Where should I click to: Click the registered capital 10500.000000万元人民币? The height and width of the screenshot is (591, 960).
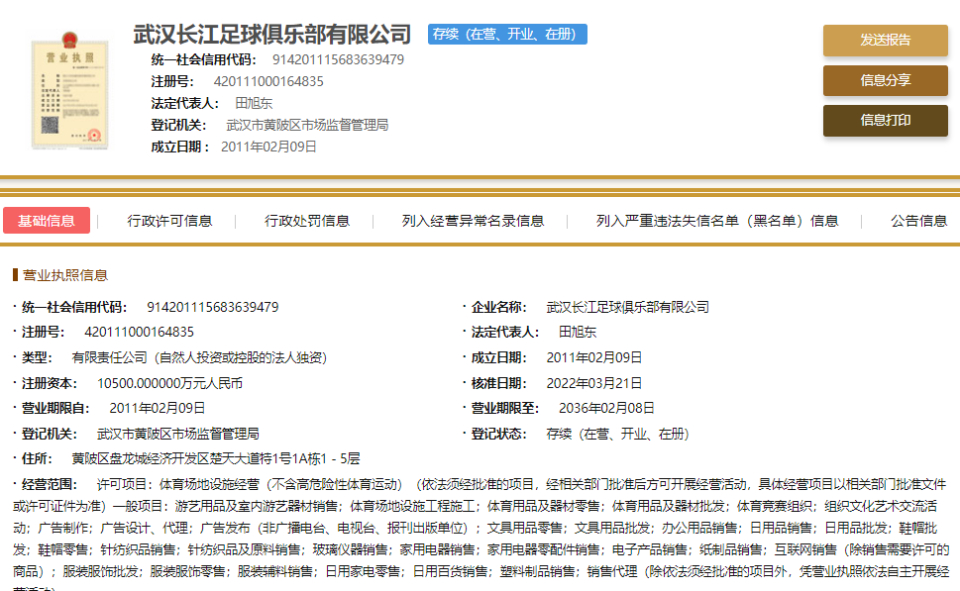(x=170, y=383)
